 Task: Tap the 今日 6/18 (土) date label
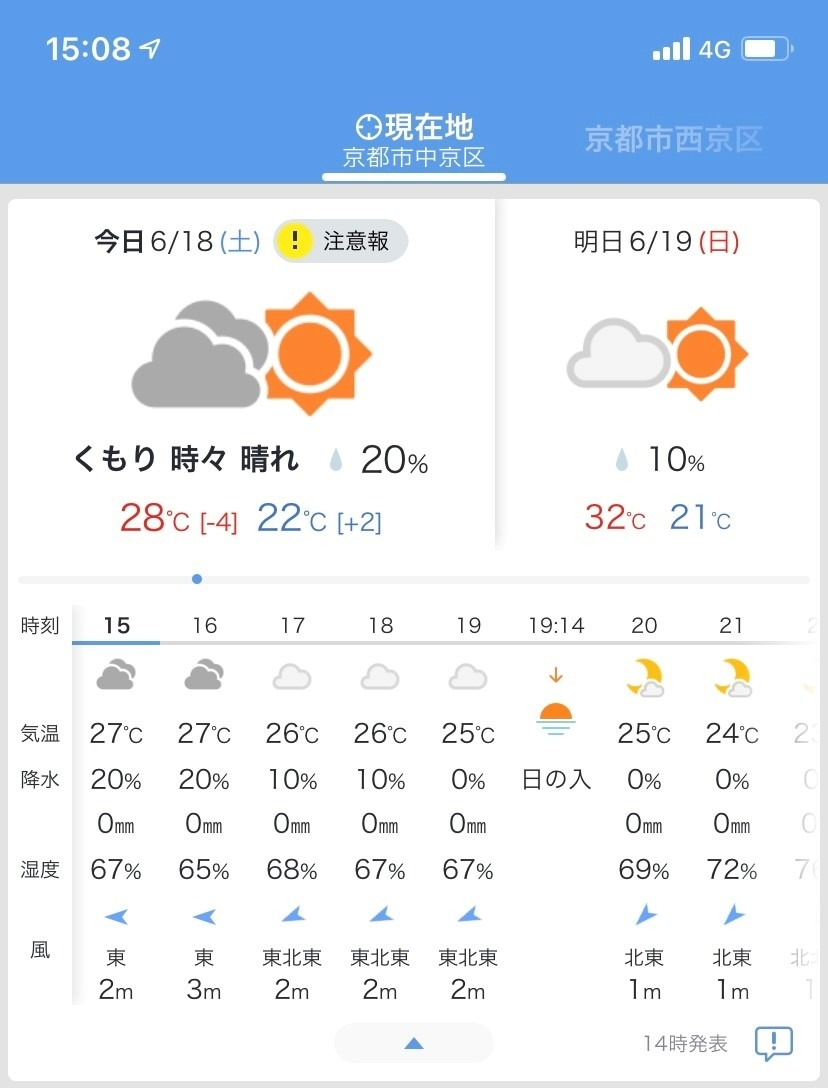tap(178, 241)
